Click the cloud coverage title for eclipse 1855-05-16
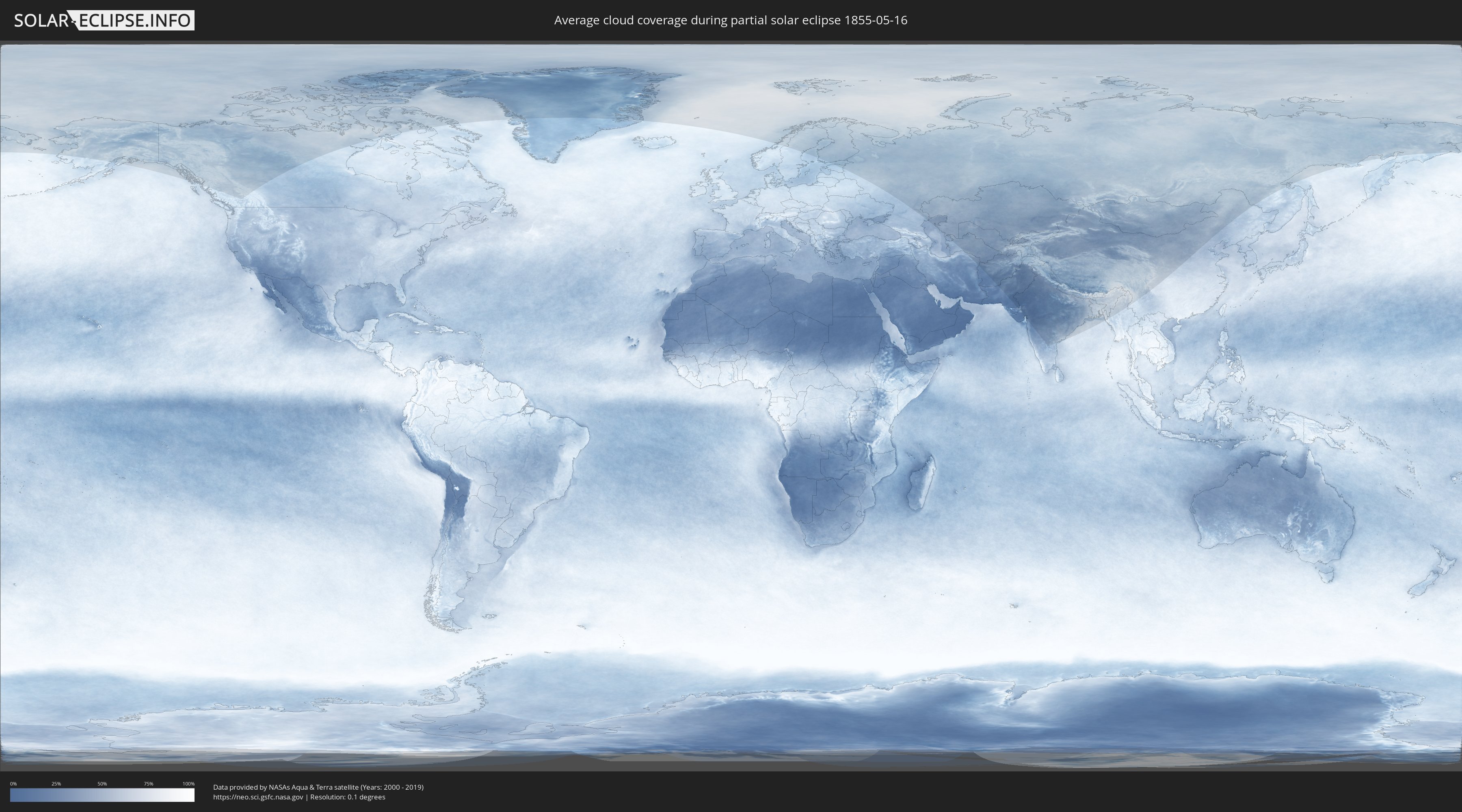The height and width of the screenshot is (812, 1462). click(x=731, y=20)
